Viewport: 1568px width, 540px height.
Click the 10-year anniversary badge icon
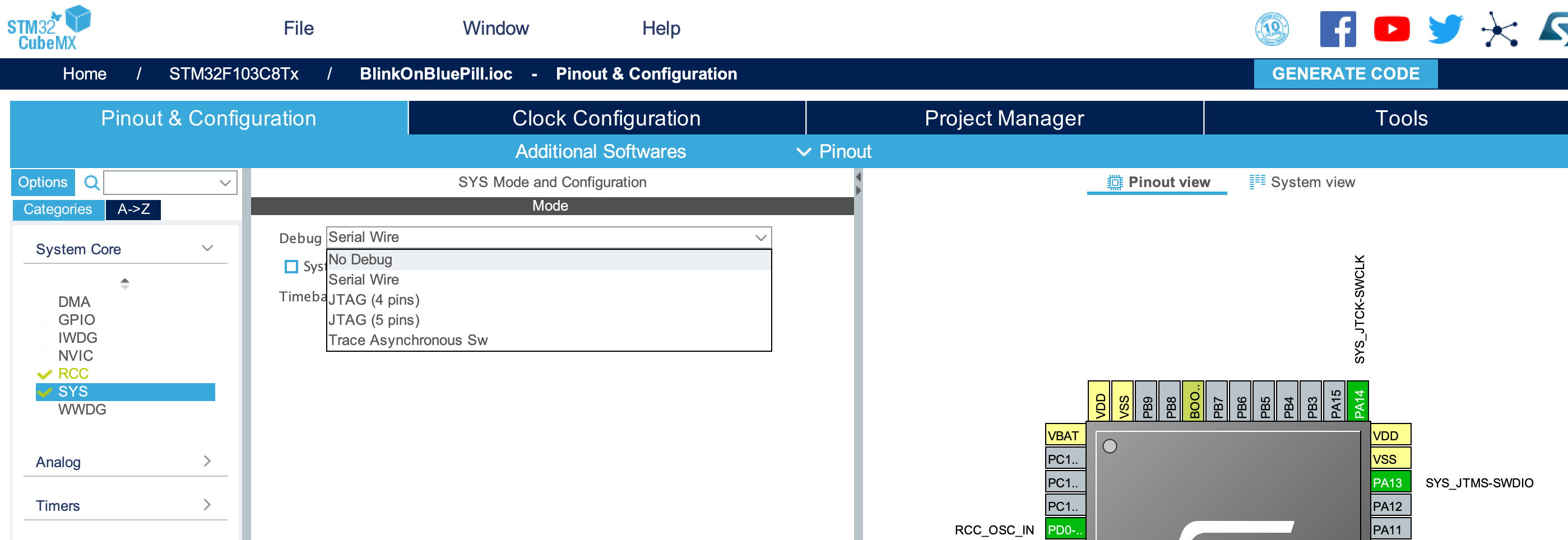tap(1272, 29)
